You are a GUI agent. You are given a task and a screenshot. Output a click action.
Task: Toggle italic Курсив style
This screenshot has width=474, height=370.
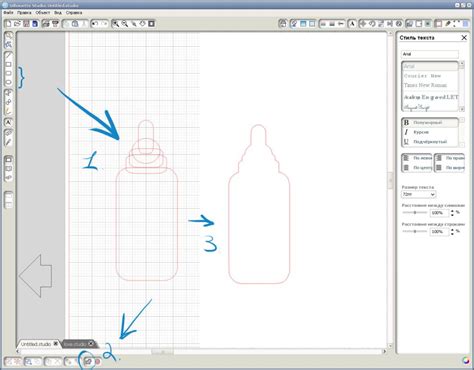click(x=430, y=132)
